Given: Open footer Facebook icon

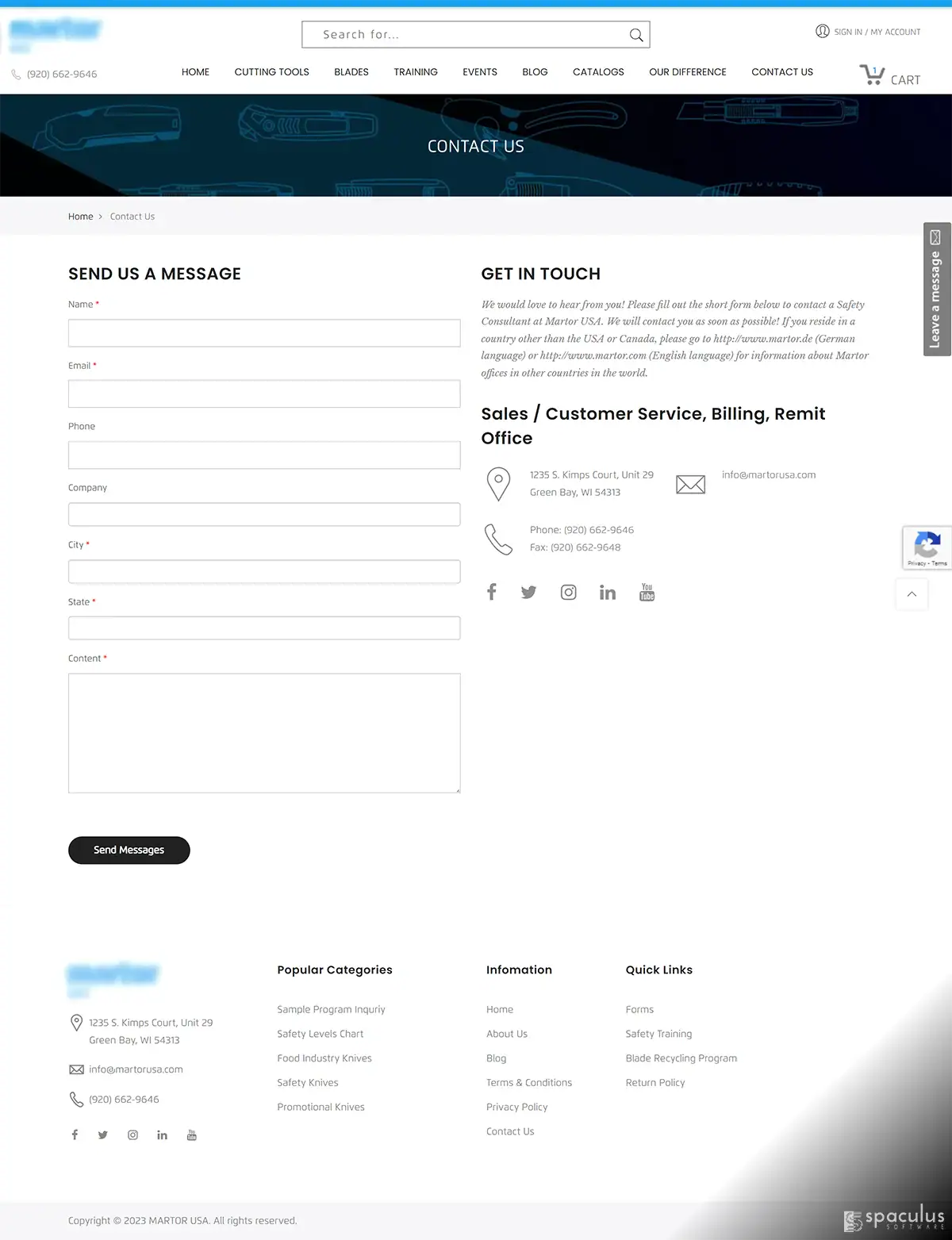Looking at the screenshot, I should (x=75, y=1134).
